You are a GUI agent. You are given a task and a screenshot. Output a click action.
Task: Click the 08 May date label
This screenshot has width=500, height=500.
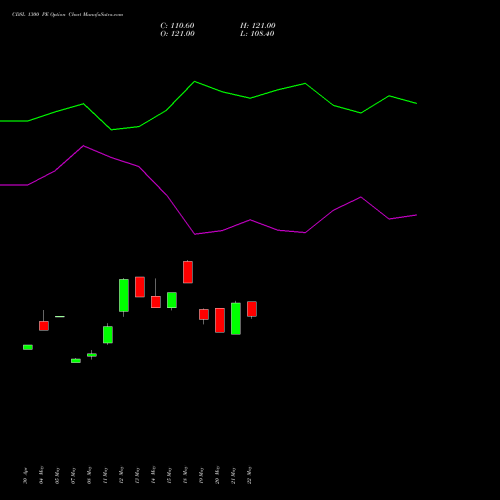[89, 476]
